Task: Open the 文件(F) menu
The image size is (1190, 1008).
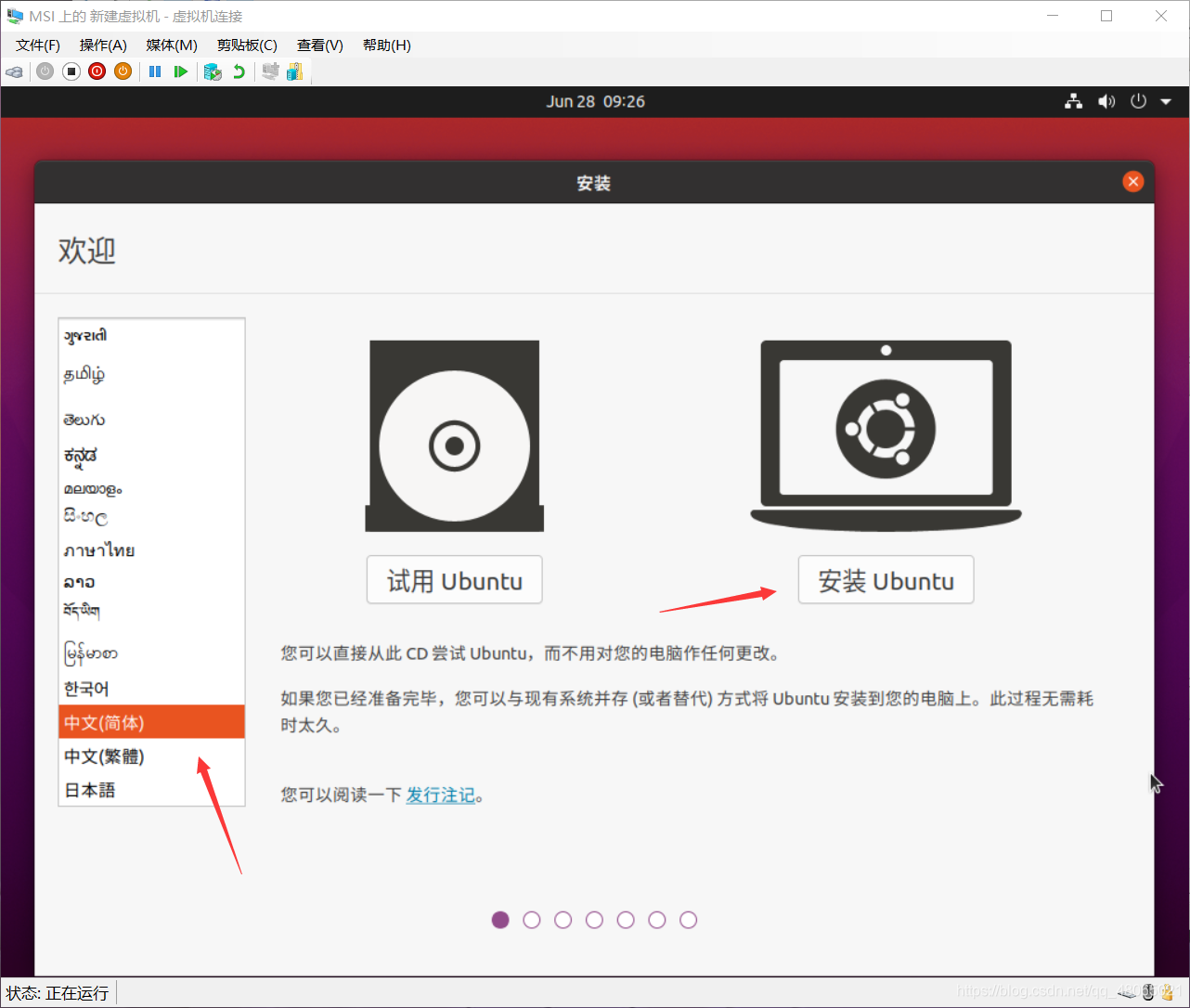Action: click(38, 45)
